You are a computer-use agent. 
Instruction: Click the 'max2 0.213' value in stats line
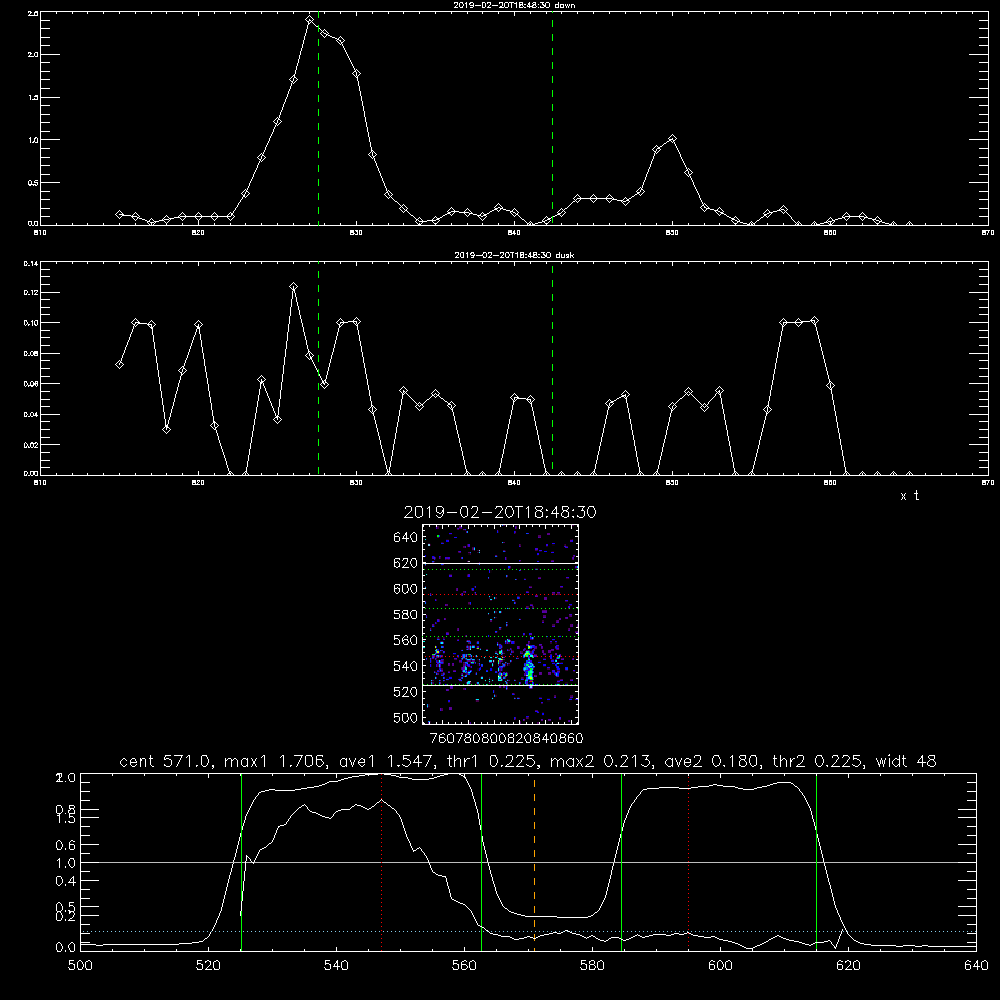point(599,761)
